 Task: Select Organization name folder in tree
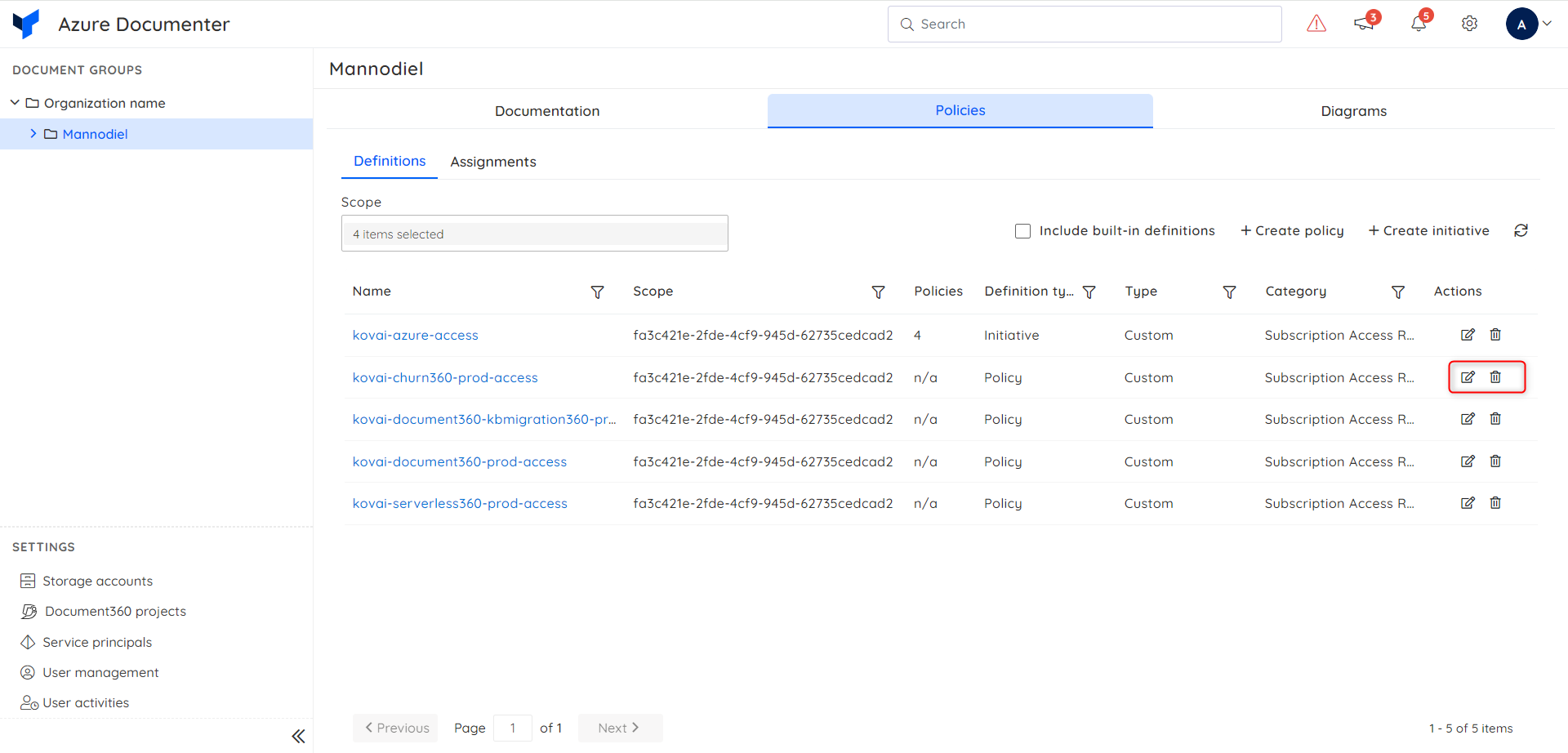point(105,103)
